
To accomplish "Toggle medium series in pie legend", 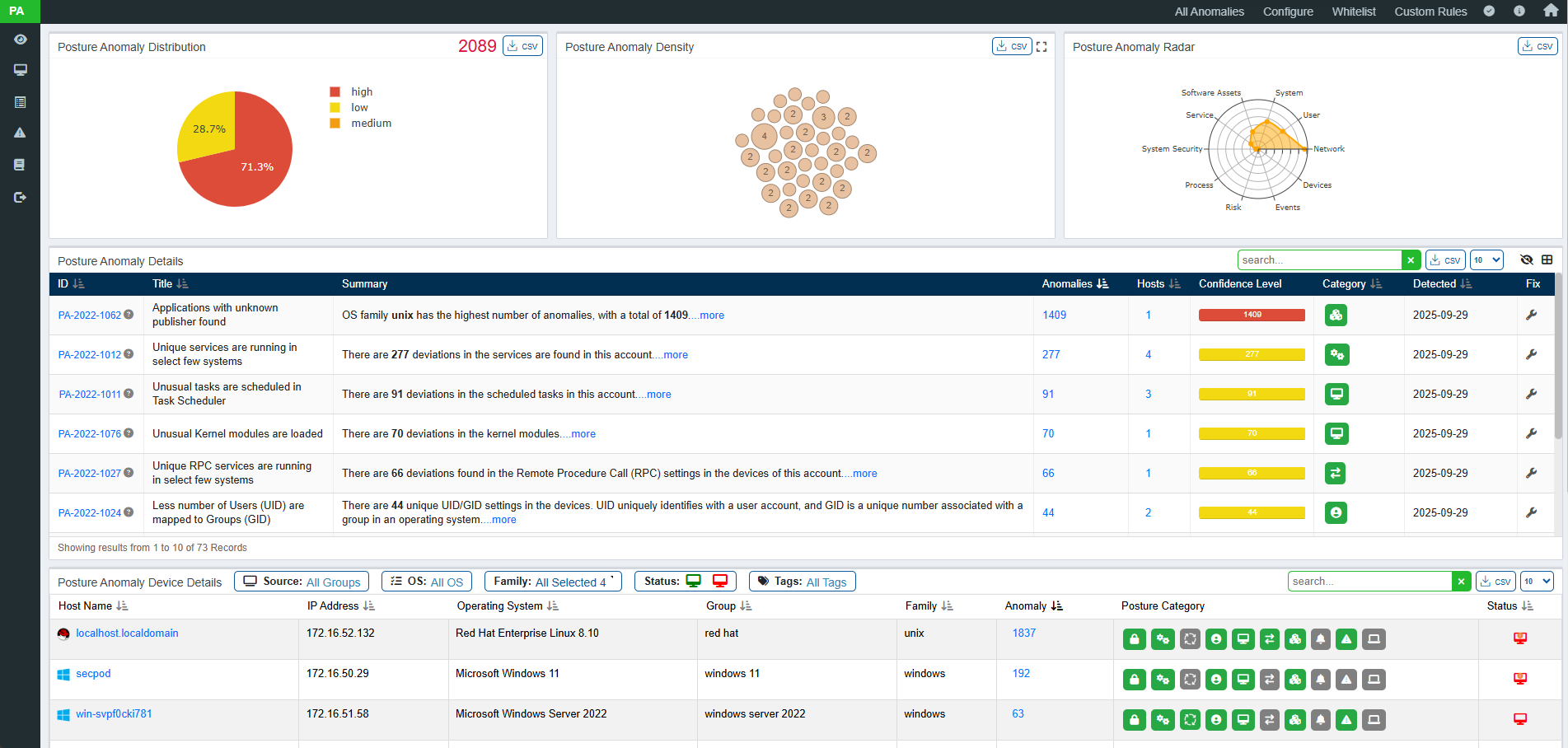I will click(x=361, y=123).
